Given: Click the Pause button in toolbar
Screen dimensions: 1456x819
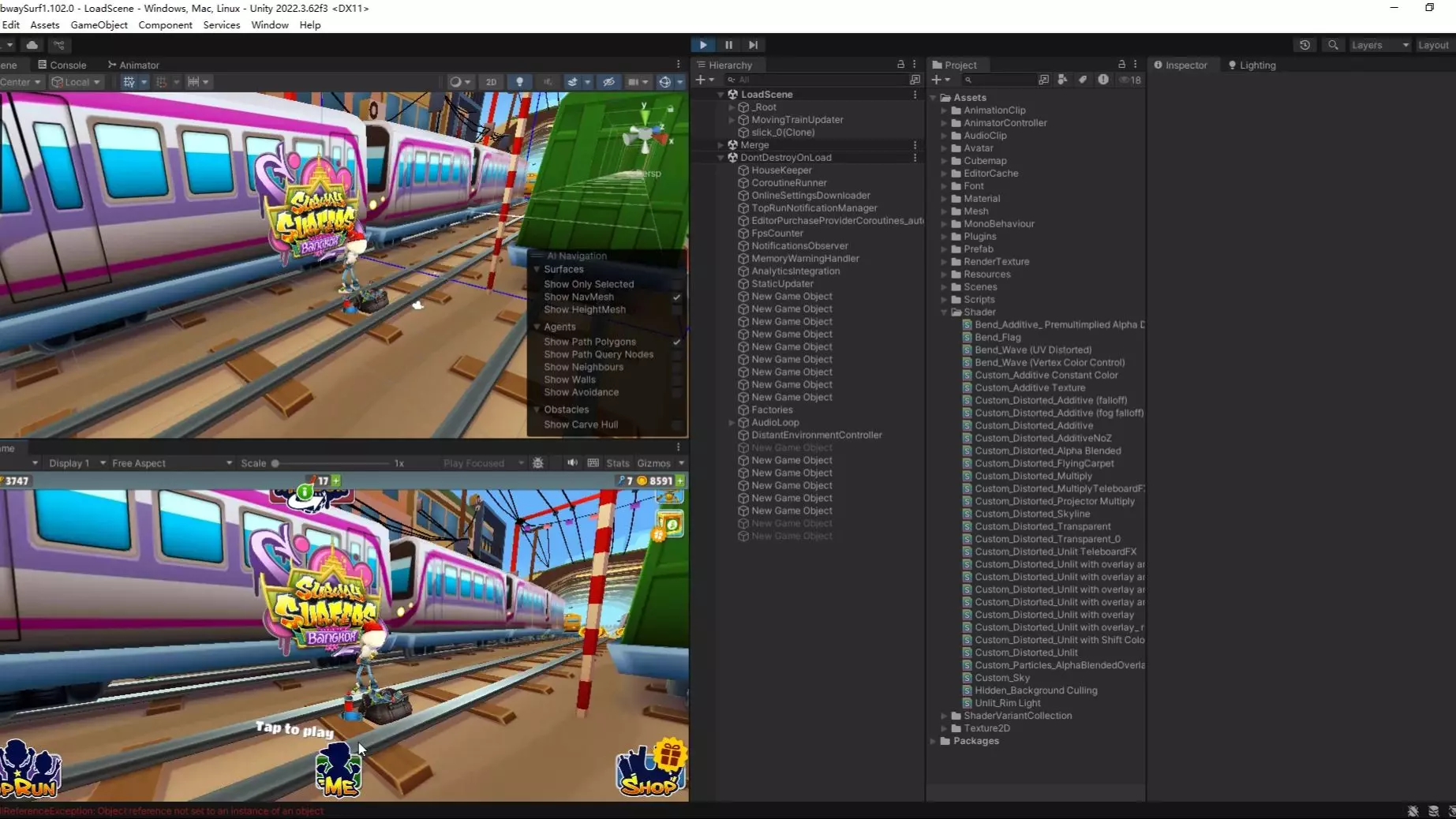Looking at the screenshot, I should 728,45.
